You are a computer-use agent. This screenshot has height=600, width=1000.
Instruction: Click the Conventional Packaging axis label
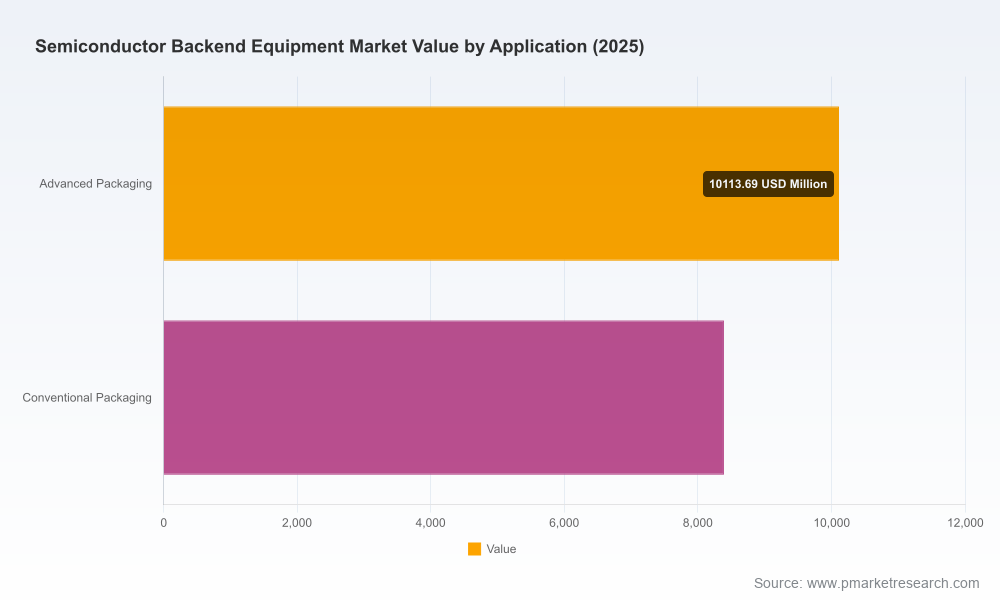click(87, 397)
